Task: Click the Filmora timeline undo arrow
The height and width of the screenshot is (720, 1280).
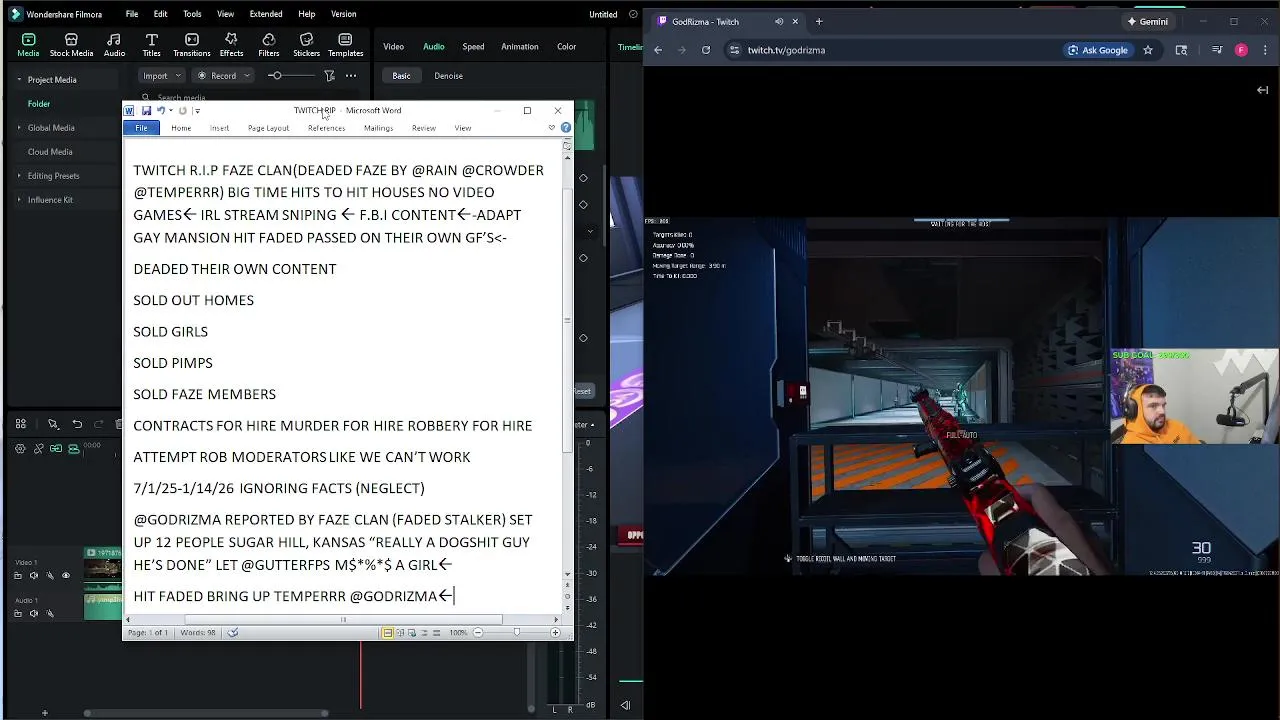Action: pos(77,424)
